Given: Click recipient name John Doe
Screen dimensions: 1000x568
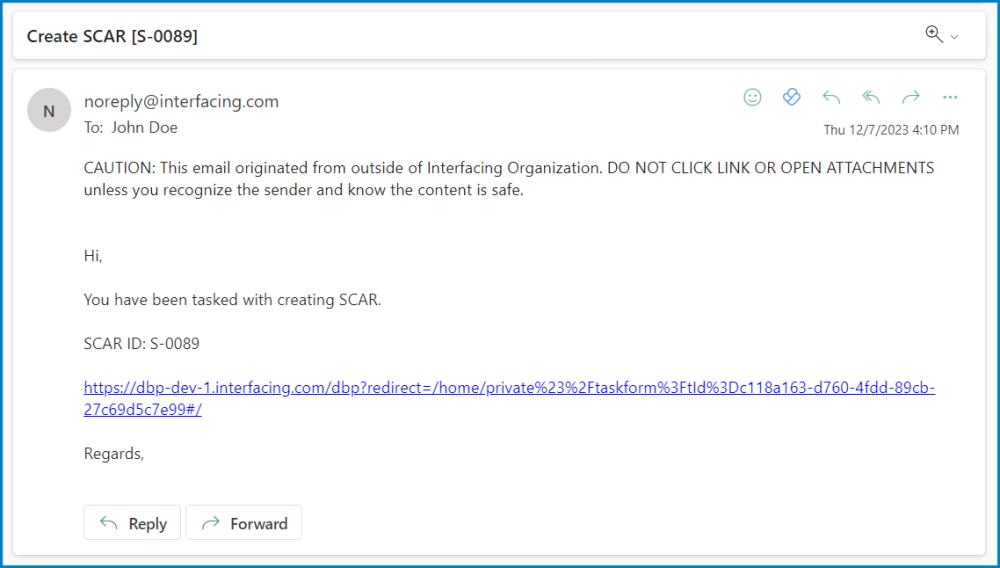Looking at the screenshot, I should 144,127.
